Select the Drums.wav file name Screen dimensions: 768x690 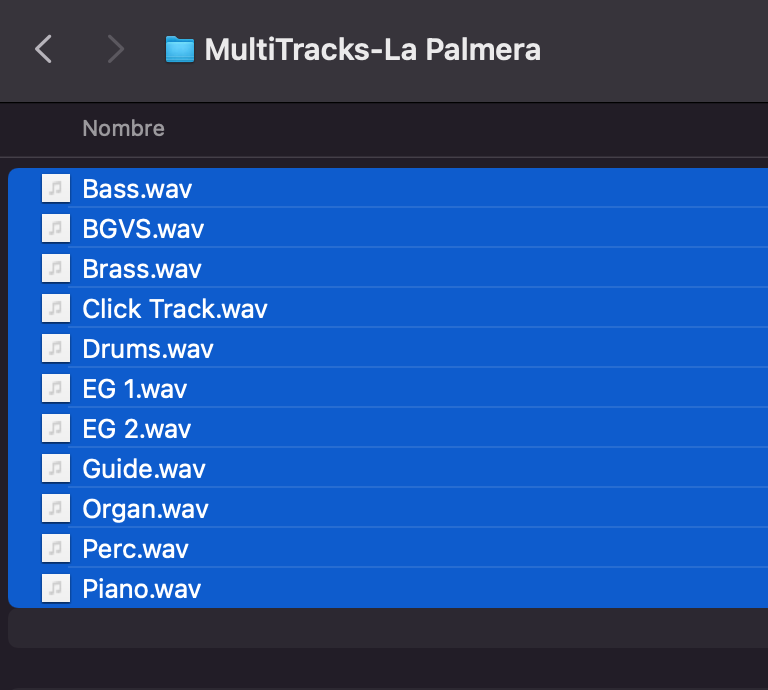tap(148, 349)
